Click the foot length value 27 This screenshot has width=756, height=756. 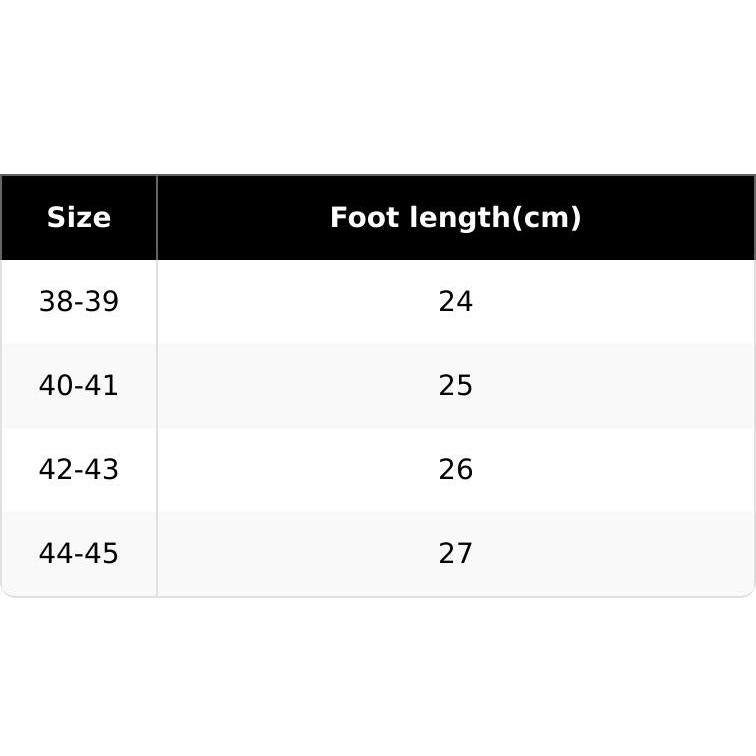[x=456, y=554]
